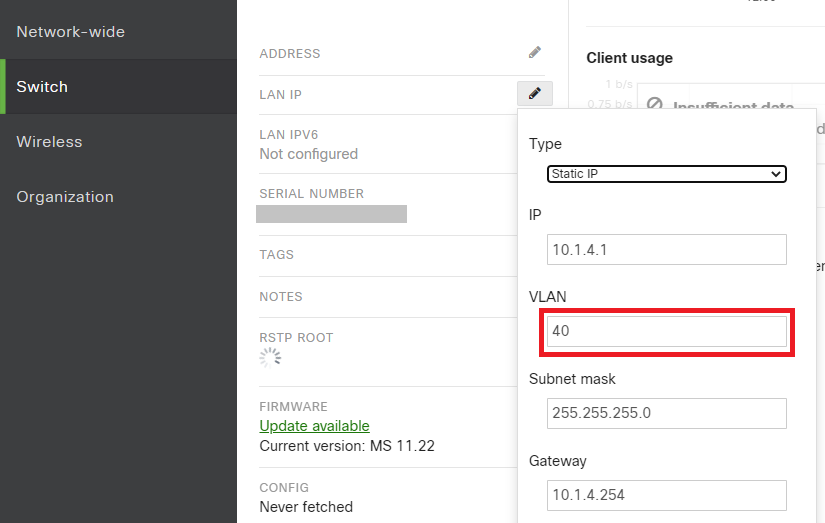Follow the Update available firmware link
The width and height of the screenshot is (825, 523).
coord(314,426)
